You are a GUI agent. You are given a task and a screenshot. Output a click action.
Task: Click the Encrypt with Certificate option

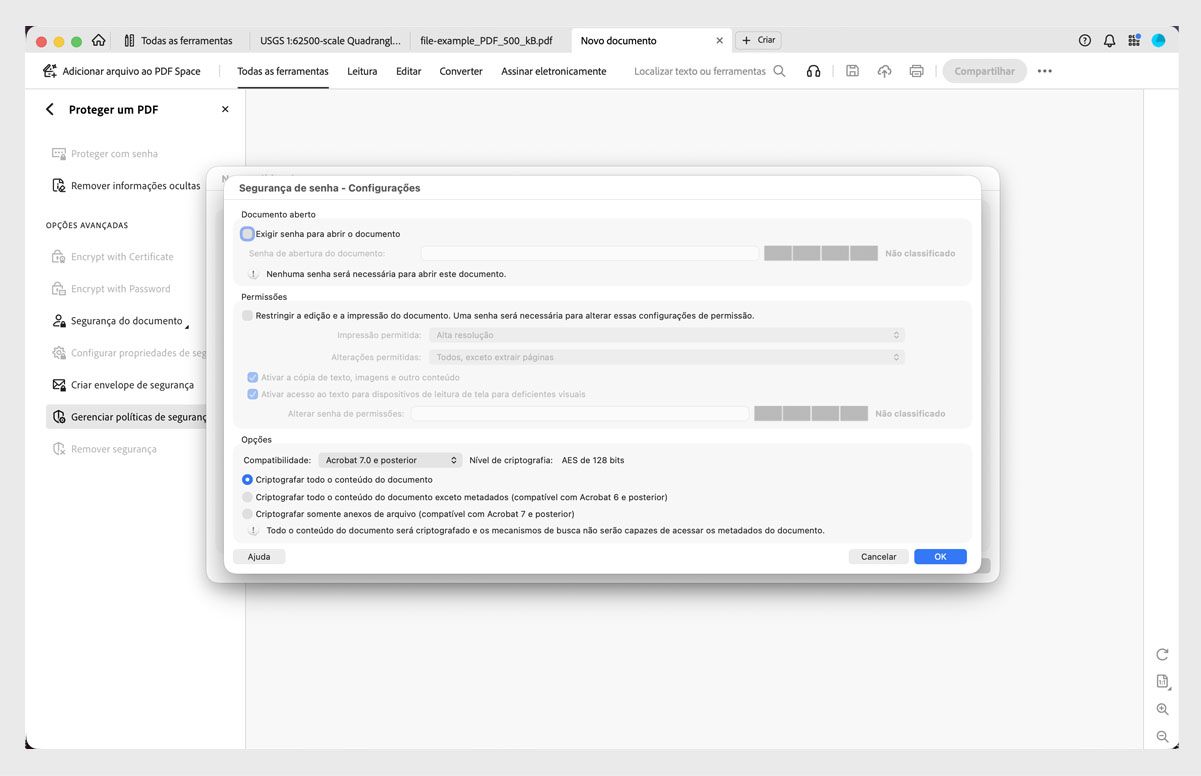point(113,257)
